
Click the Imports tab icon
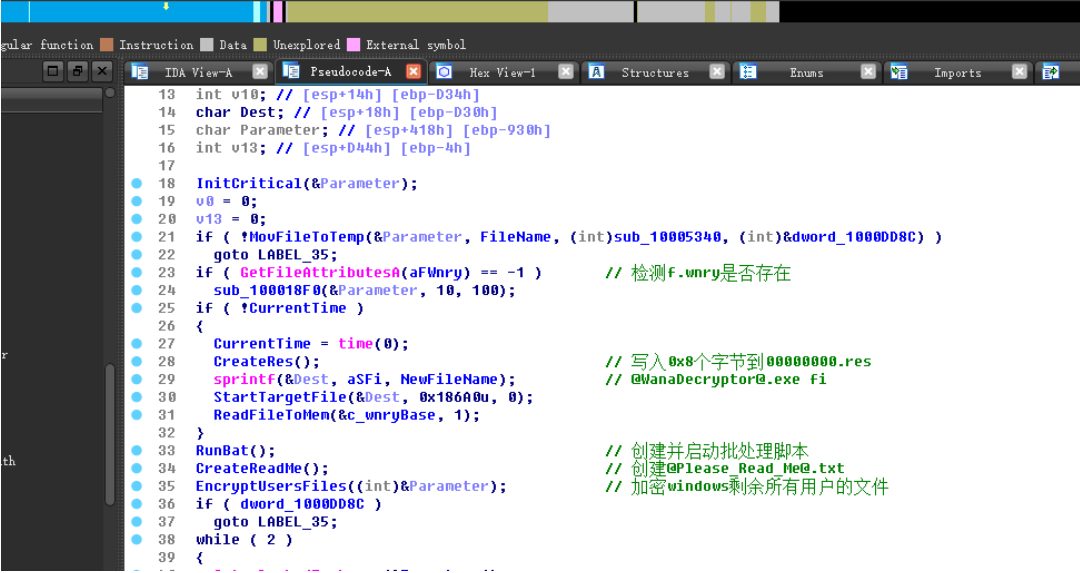pyautogui.click(x=899, y=72)
